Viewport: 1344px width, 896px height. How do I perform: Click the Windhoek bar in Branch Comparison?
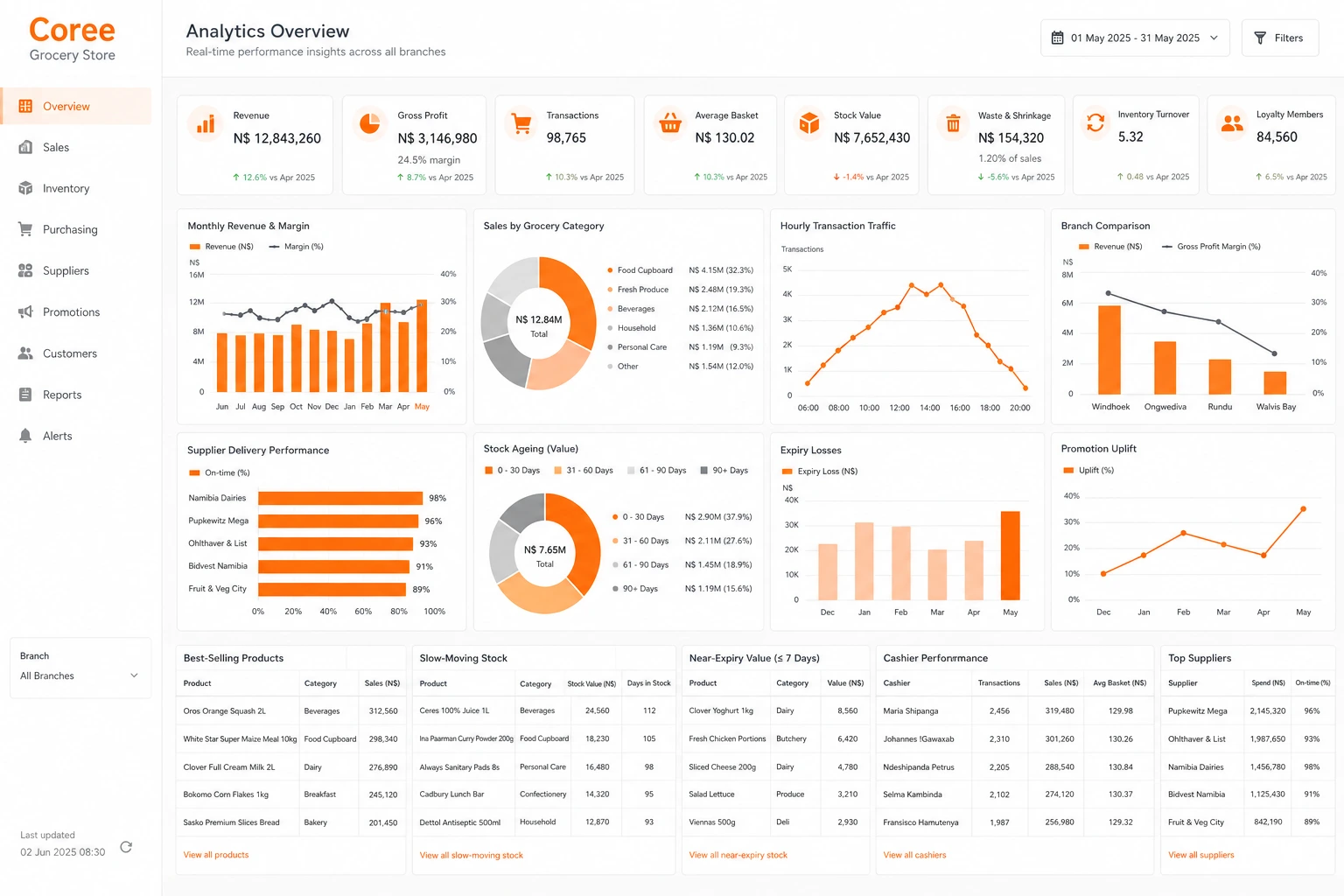pos(1109,350)
